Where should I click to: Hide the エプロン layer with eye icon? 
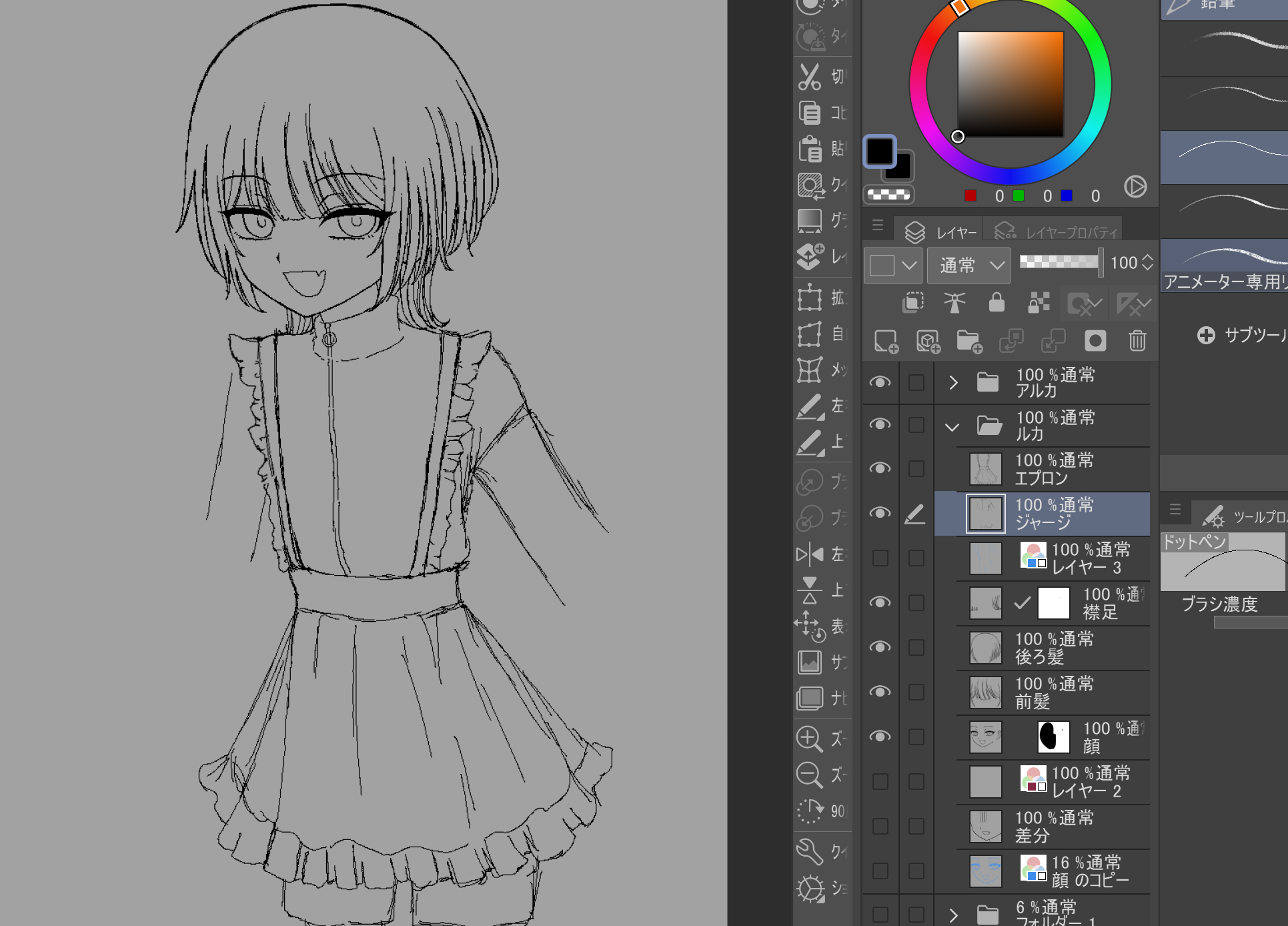[x=880, y=468]
